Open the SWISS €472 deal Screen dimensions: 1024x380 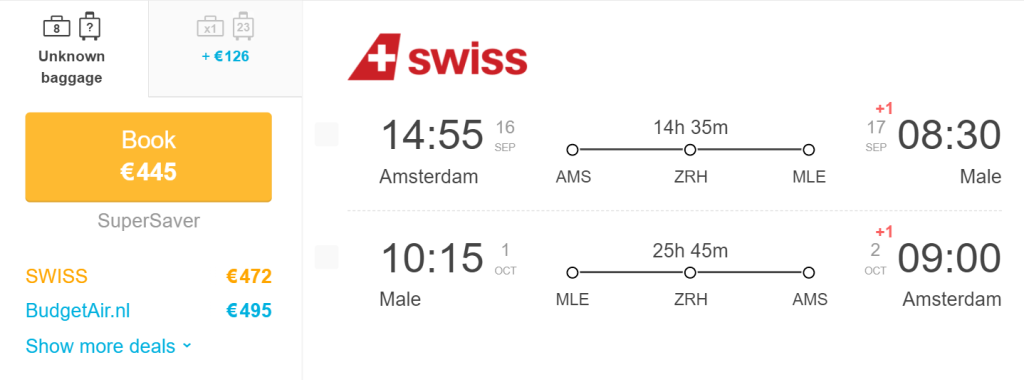click(148, 276)
